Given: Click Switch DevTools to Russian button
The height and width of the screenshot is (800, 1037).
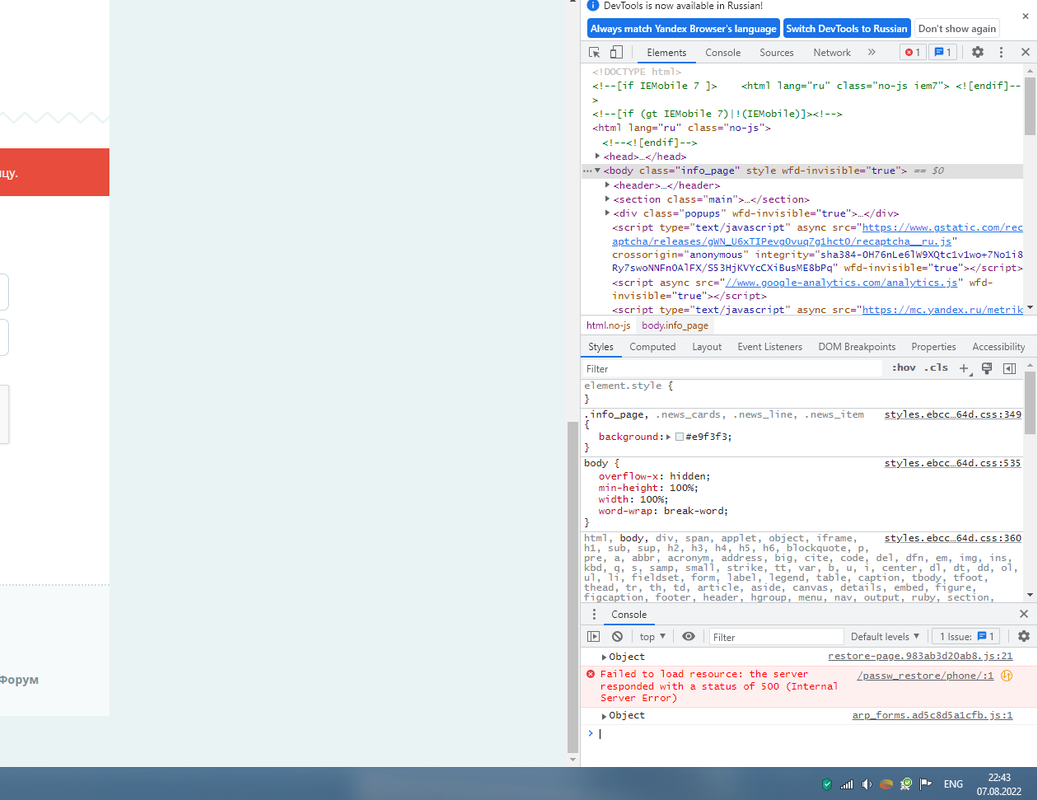Looking at the screenshot, I should pos(847,28).
